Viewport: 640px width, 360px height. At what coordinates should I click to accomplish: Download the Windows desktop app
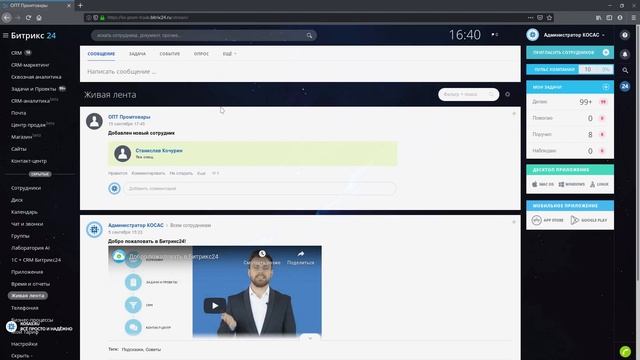point(572,184)
